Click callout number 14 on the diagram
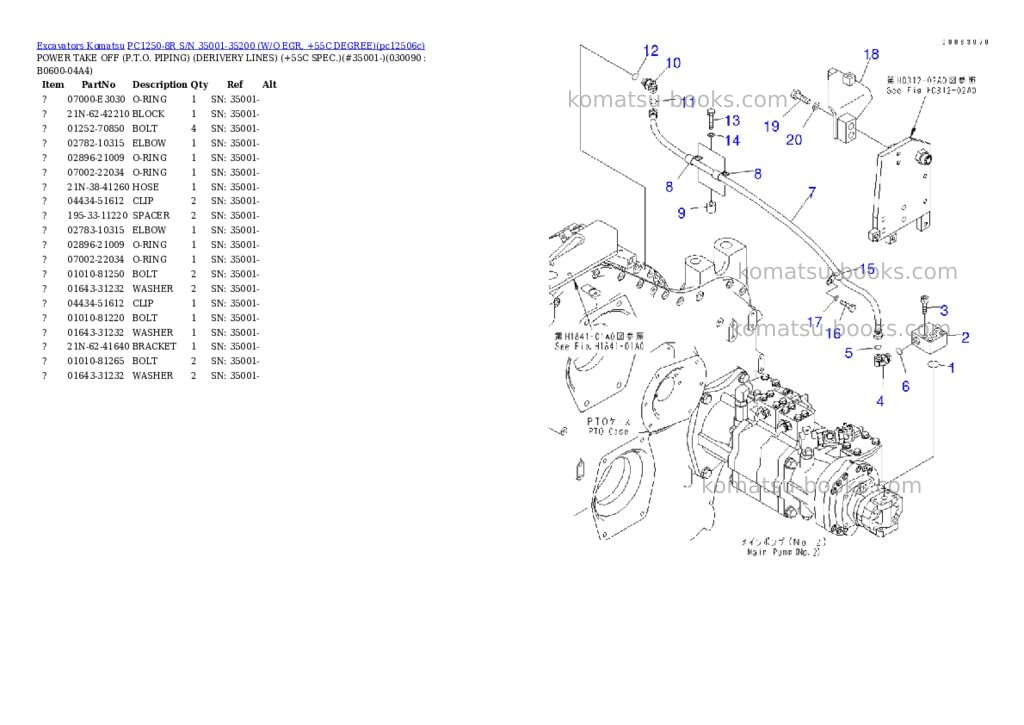 coord(732,140)
